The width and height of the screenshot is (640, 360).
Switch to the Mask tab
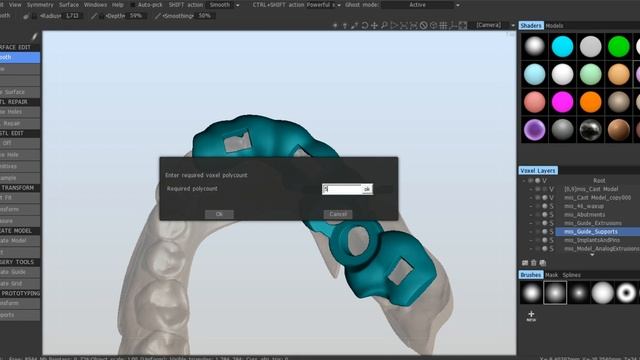click(551, 275)
